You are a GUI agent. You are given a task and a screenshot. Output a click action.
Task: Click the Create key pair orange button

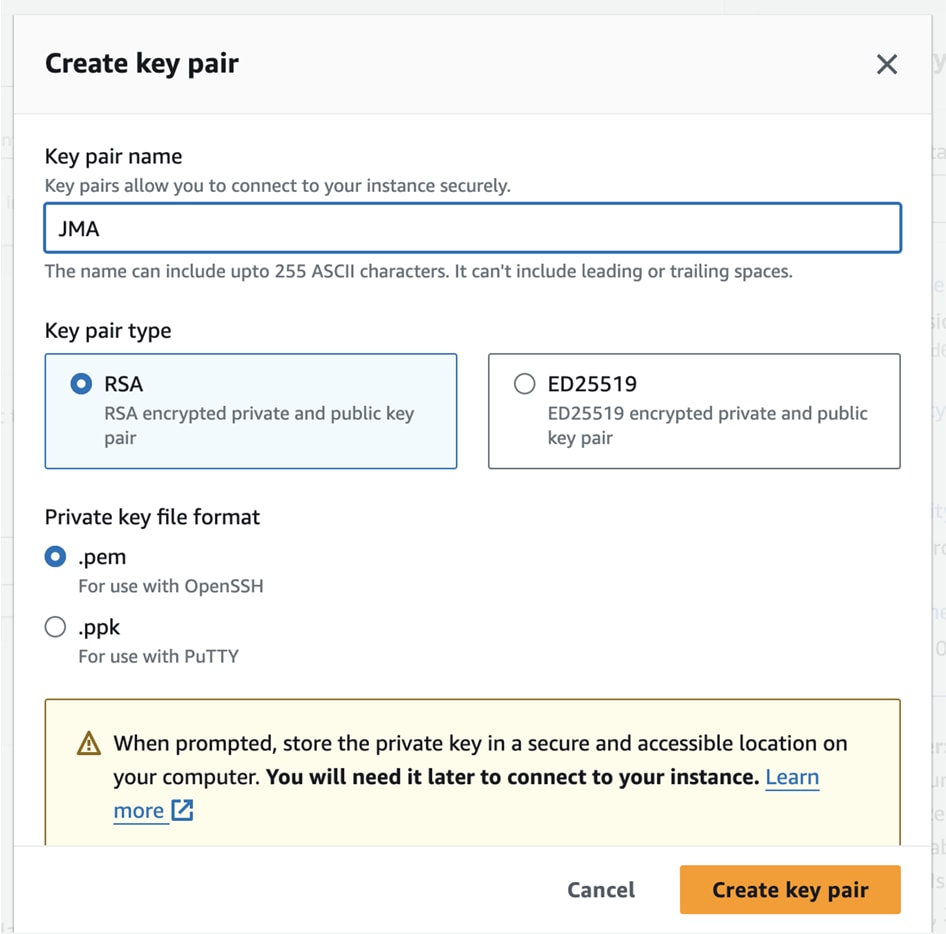[790, 889]
